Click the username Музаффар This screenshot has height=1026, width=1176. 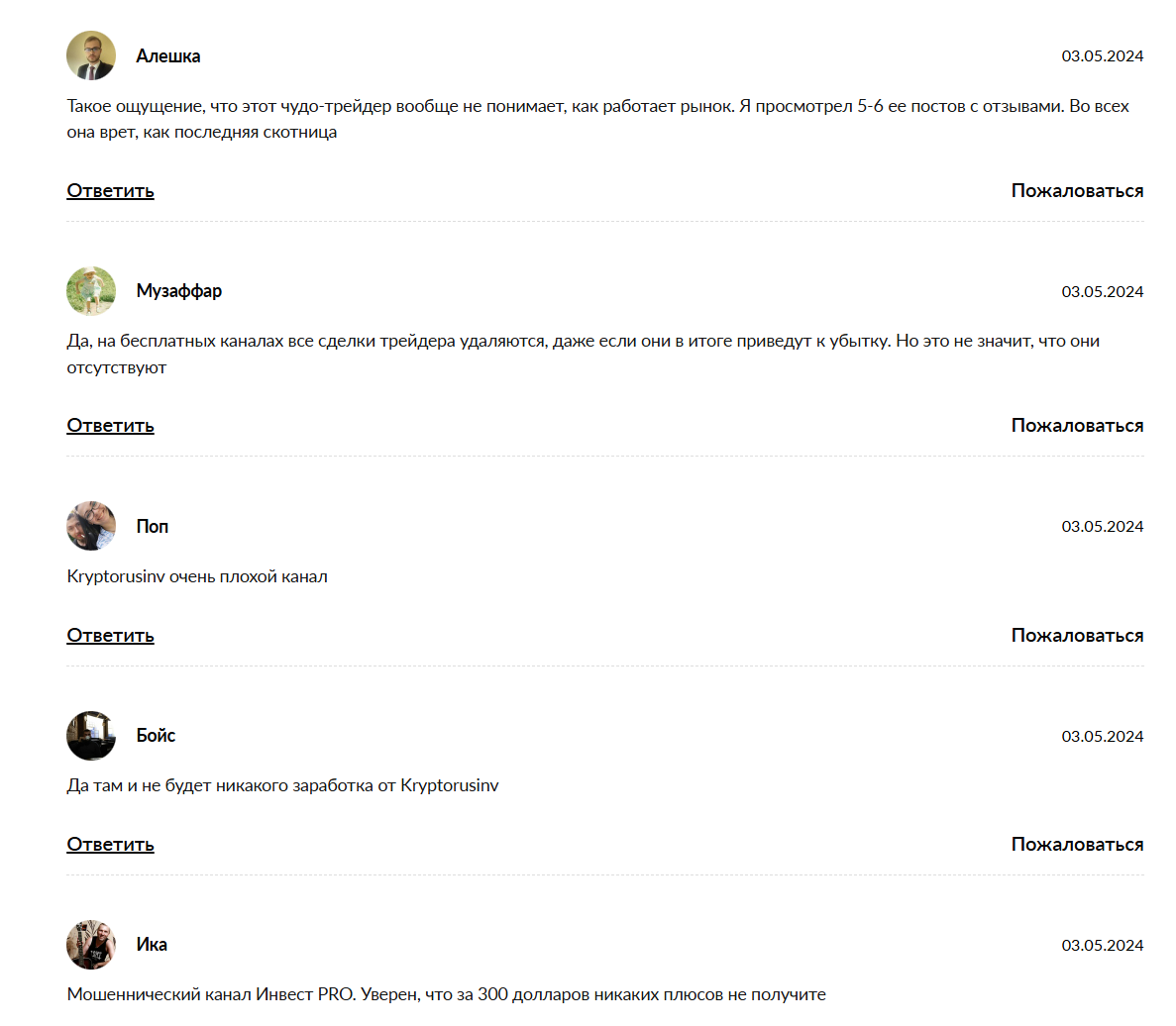click(x=179, y=291)
